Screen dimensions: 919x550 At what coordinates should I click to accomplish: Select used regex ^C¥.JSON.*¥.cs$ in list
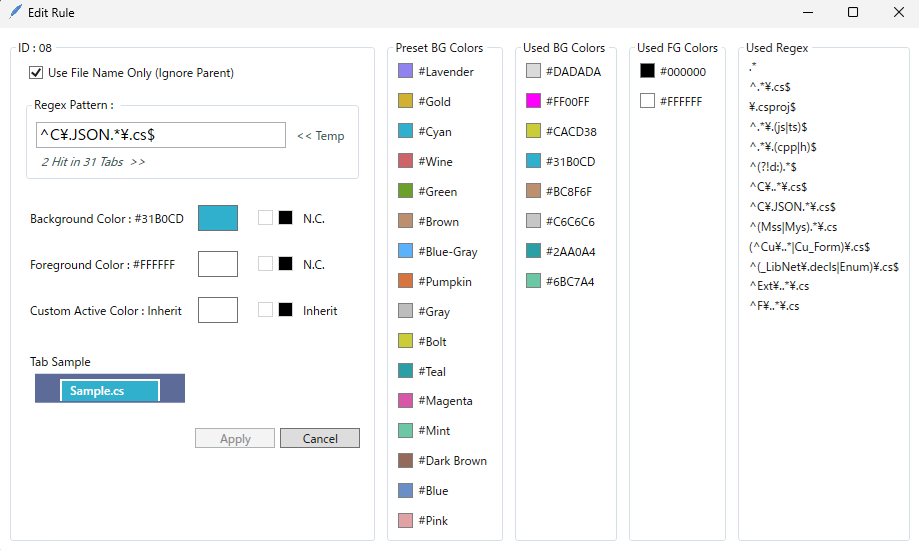792,206
